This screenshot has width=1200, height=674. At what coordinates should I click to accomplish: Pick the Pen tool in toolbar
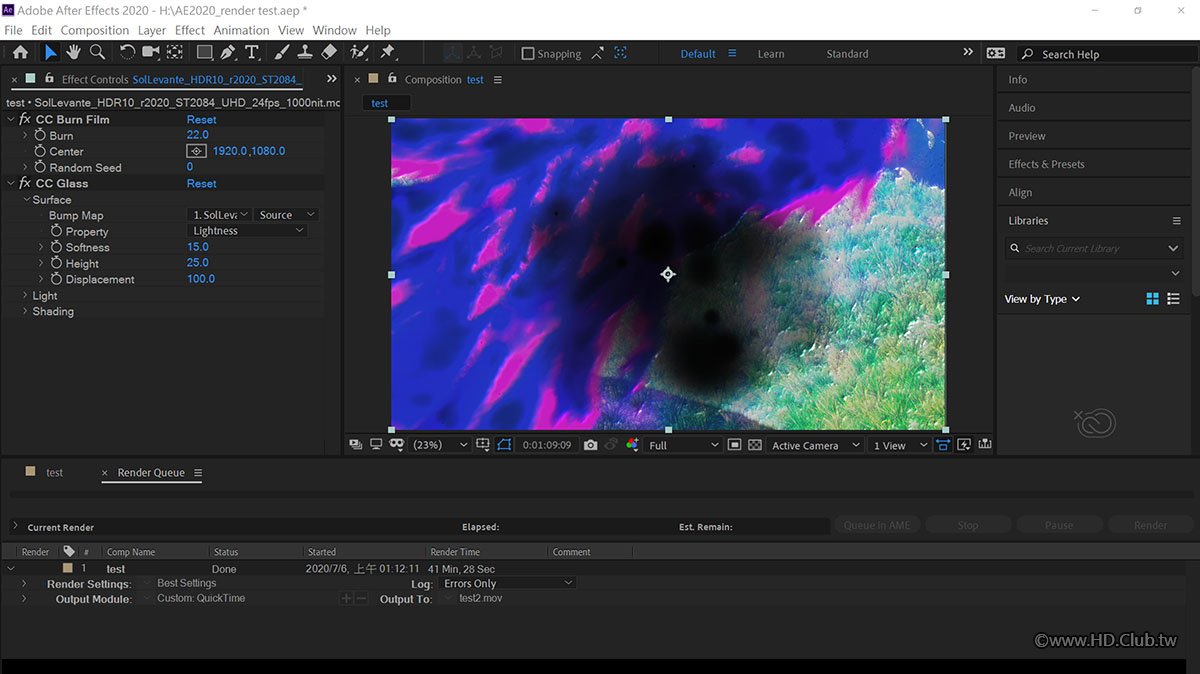click(228, 53)
